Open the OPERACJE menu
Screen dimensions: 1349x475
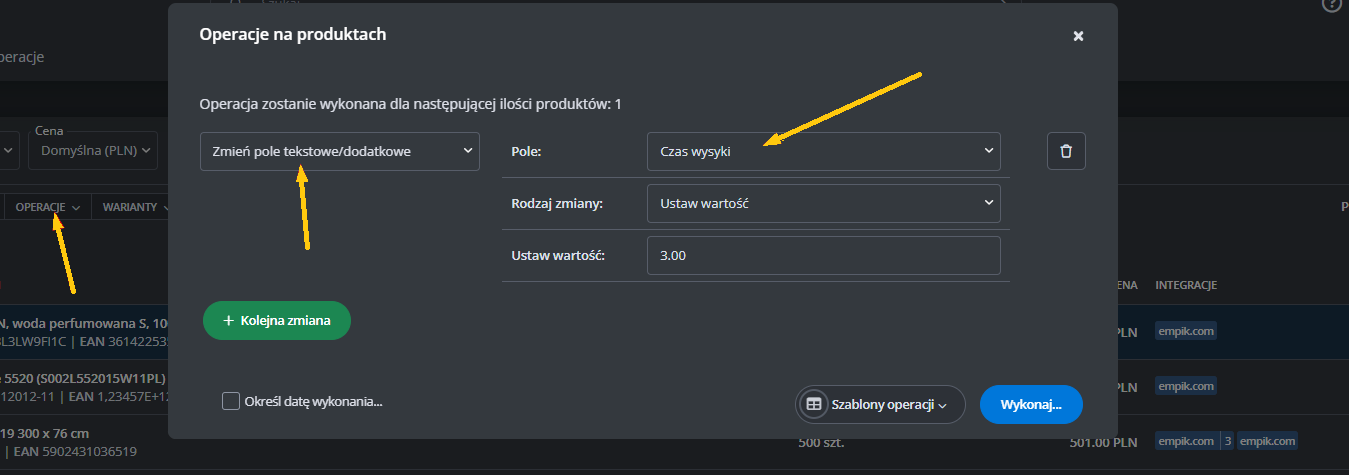[47, 207]
